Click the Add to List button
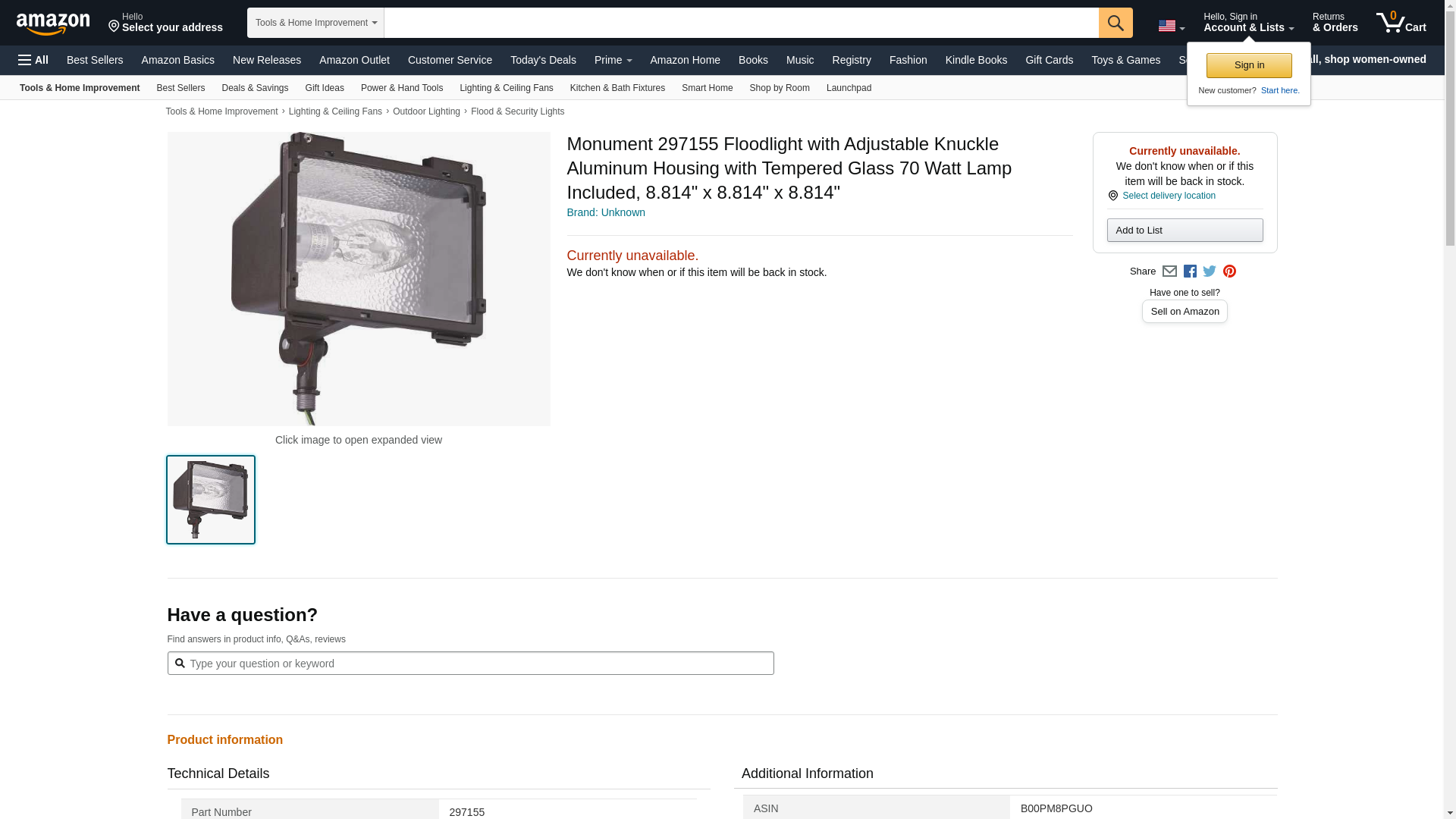The image size is (1456, 819). click(x=1185, y=231)
